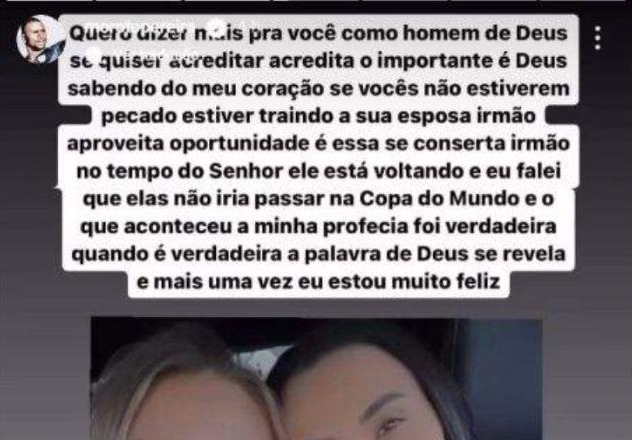632x440 pixels.
Task: Click the line 'pecado estiver traindo a sua esposa'
Action: pos(286,116)
